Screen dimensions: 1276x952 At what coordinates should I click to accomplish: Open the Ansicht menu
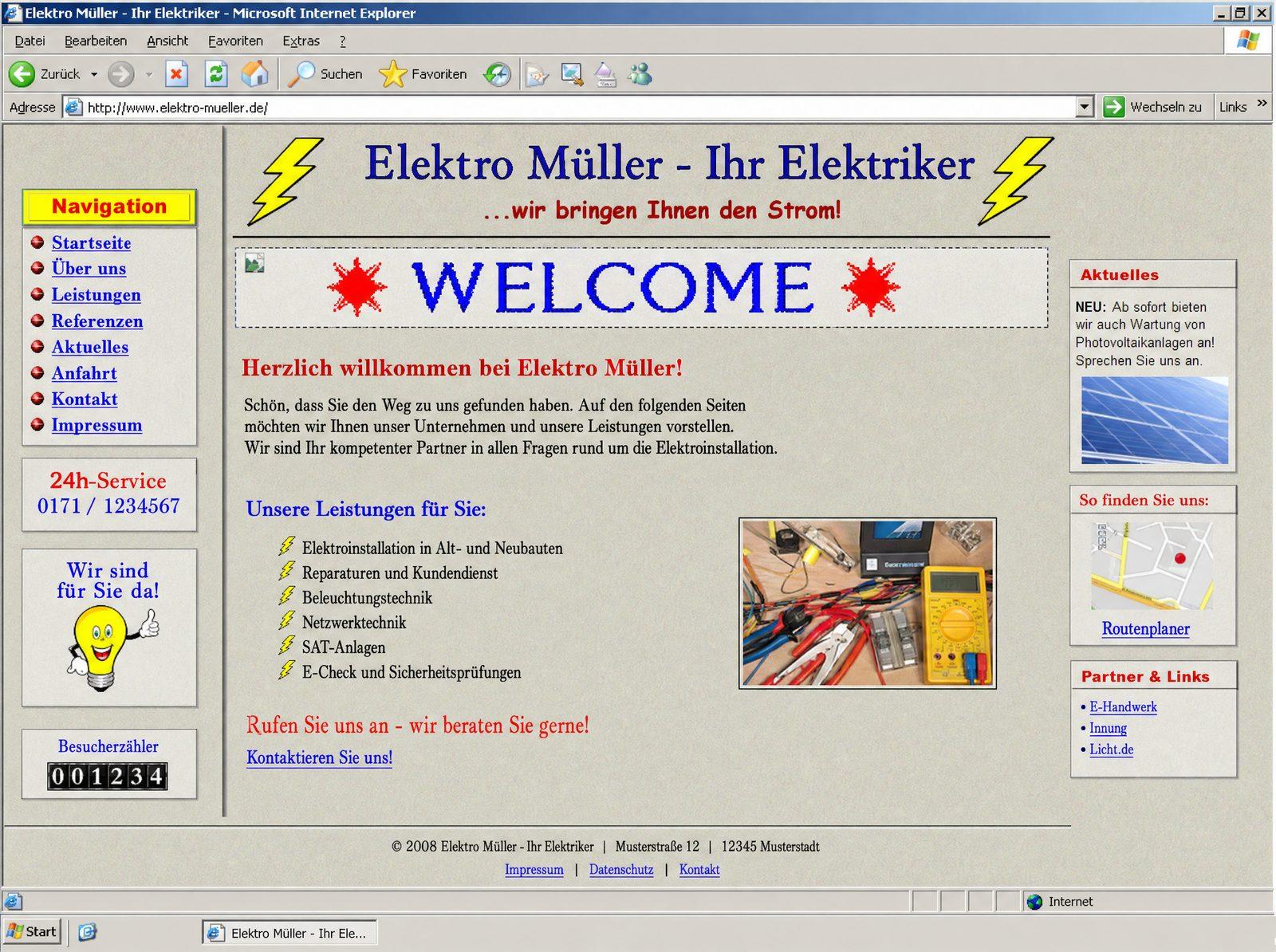167,41
